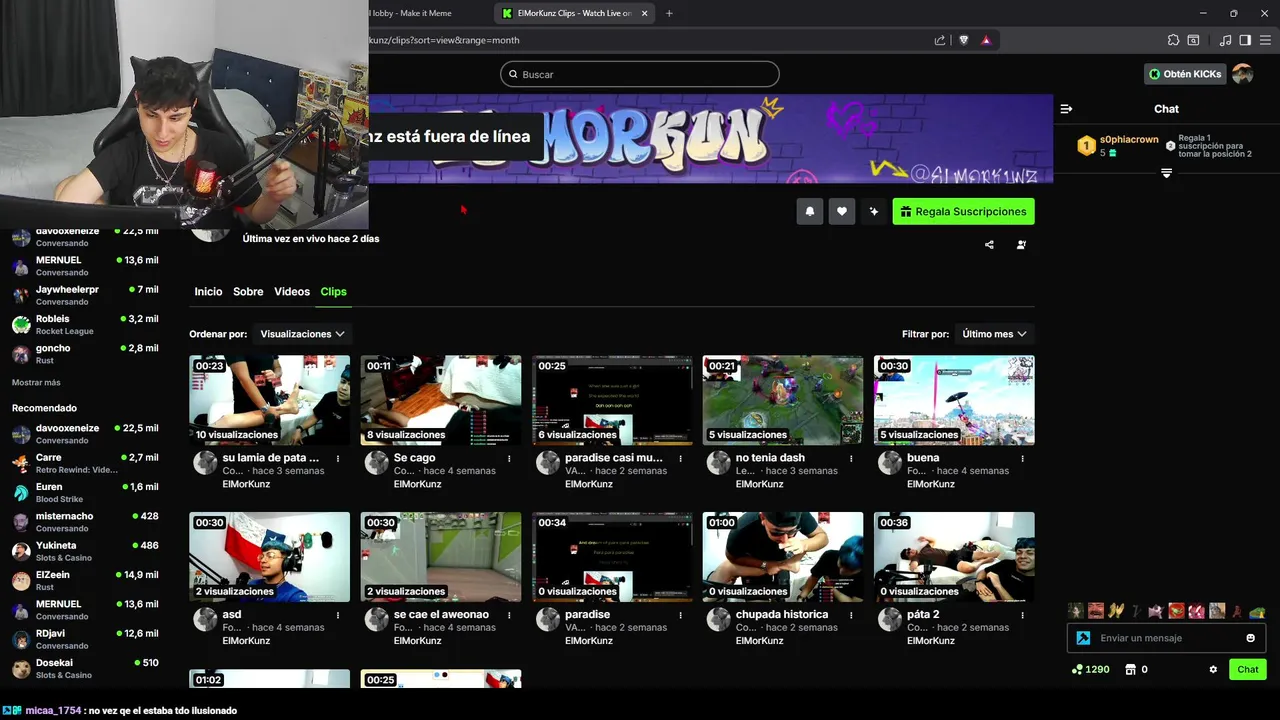Open ElZeein recommended channel
The width and height of the screenshot is (1280, 720).
point(85,580)
